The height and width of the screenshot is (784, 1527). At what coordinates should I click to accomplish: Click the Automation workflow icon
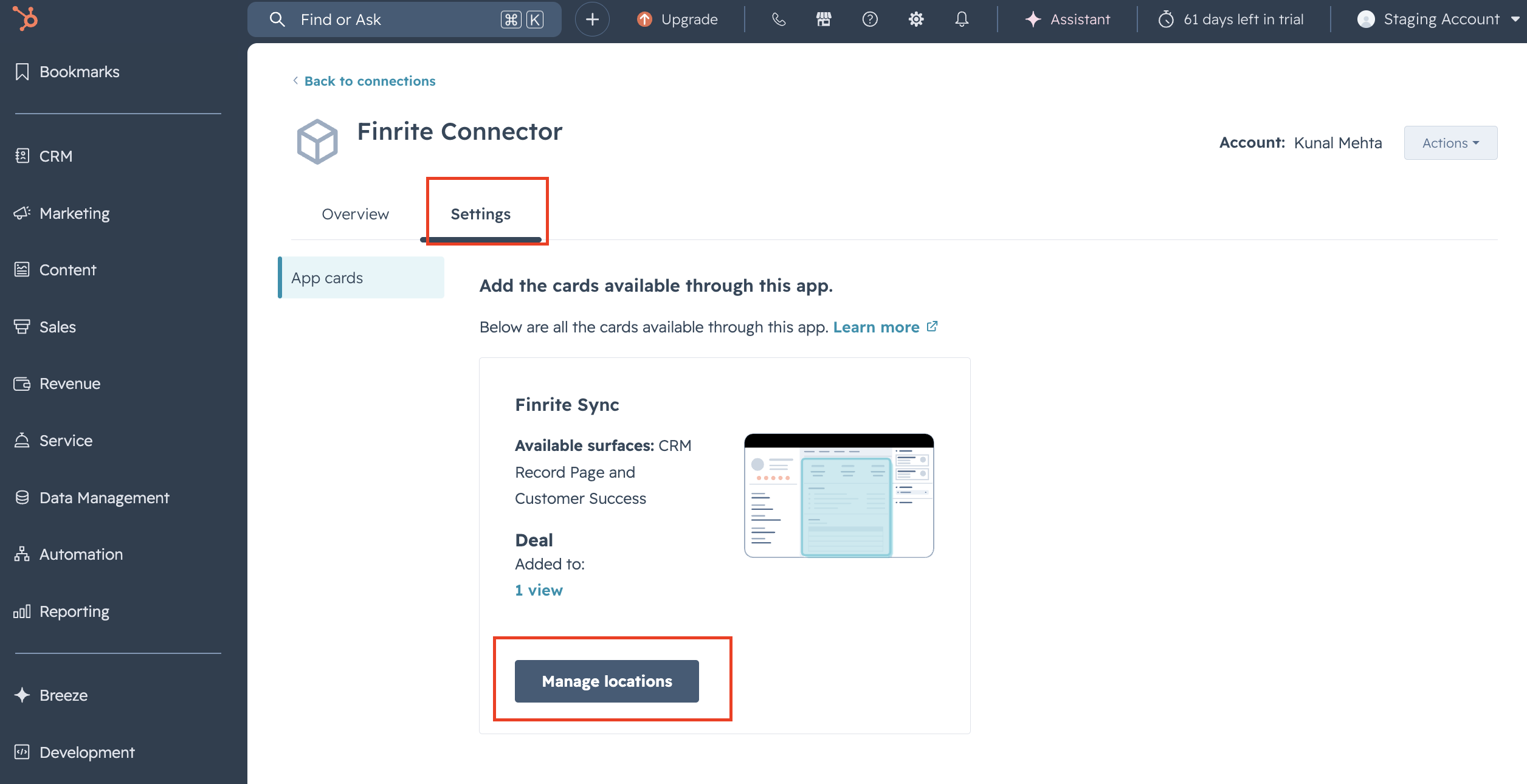tap(22, 554)
